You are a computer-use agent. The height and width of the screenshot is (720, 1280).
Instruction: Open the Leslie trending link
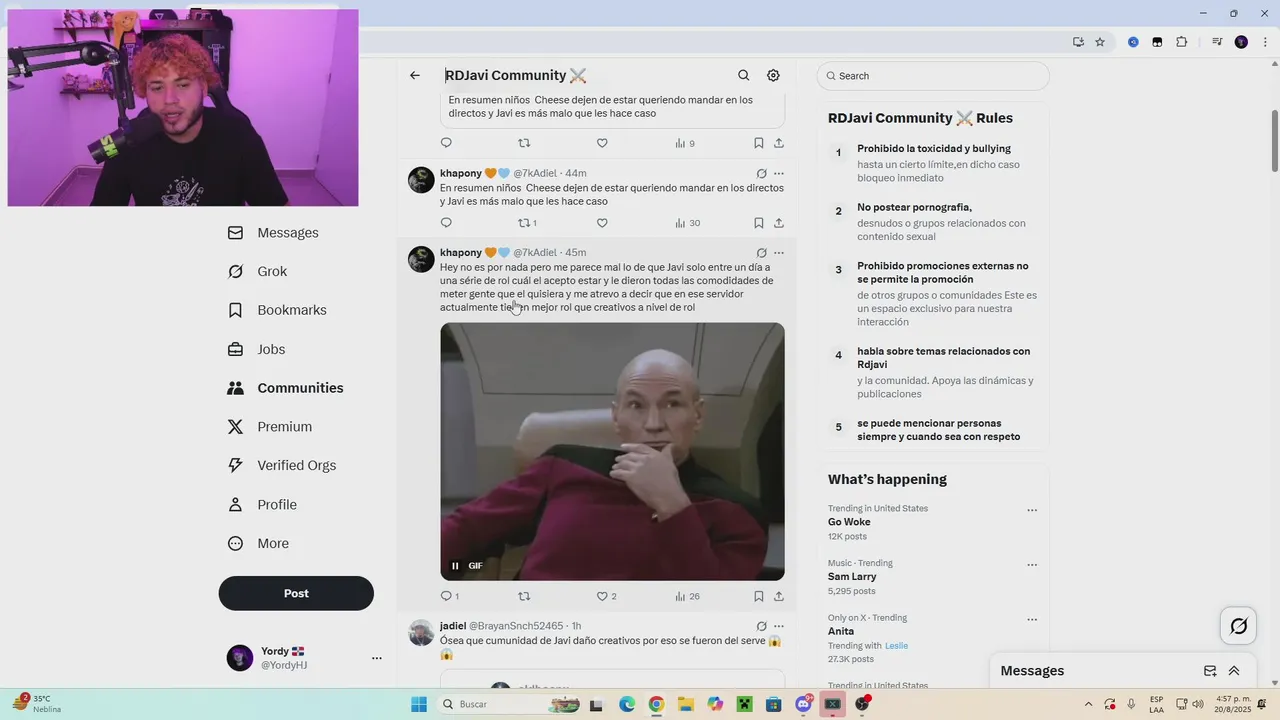(x=896, y=646)
